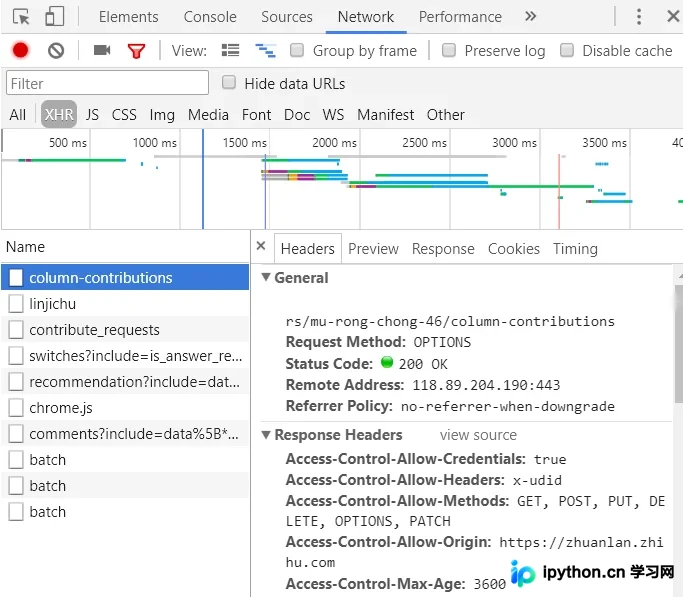Open the Sources tab
The width and height of the screenshot is (683, 597).
(287, 17)
